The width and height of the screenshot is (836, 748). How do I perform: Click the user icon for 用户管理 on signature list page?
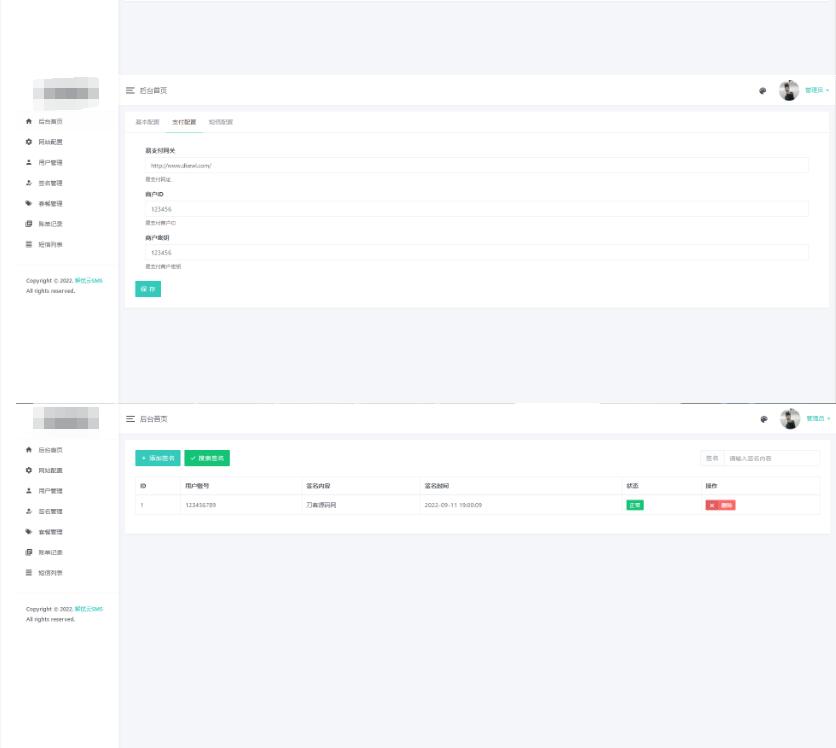click(29, 491)
